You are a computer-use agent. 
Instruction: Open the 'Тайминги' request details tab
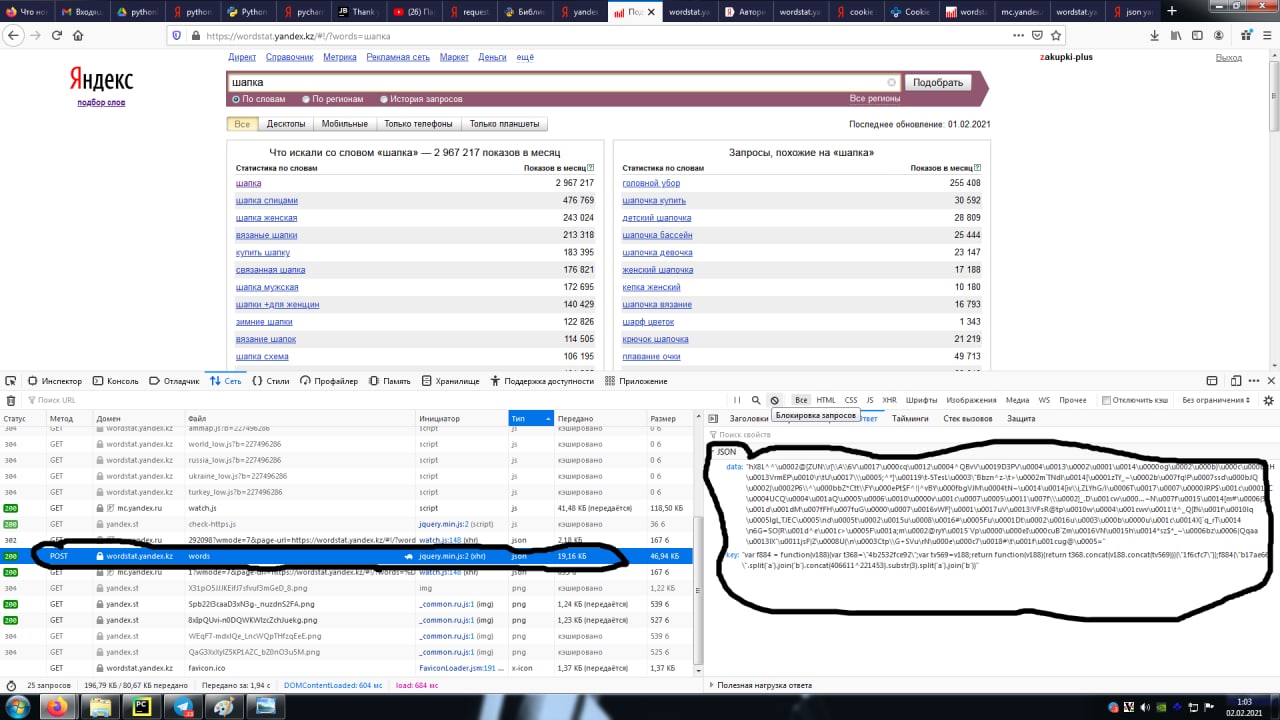point(910,419)
